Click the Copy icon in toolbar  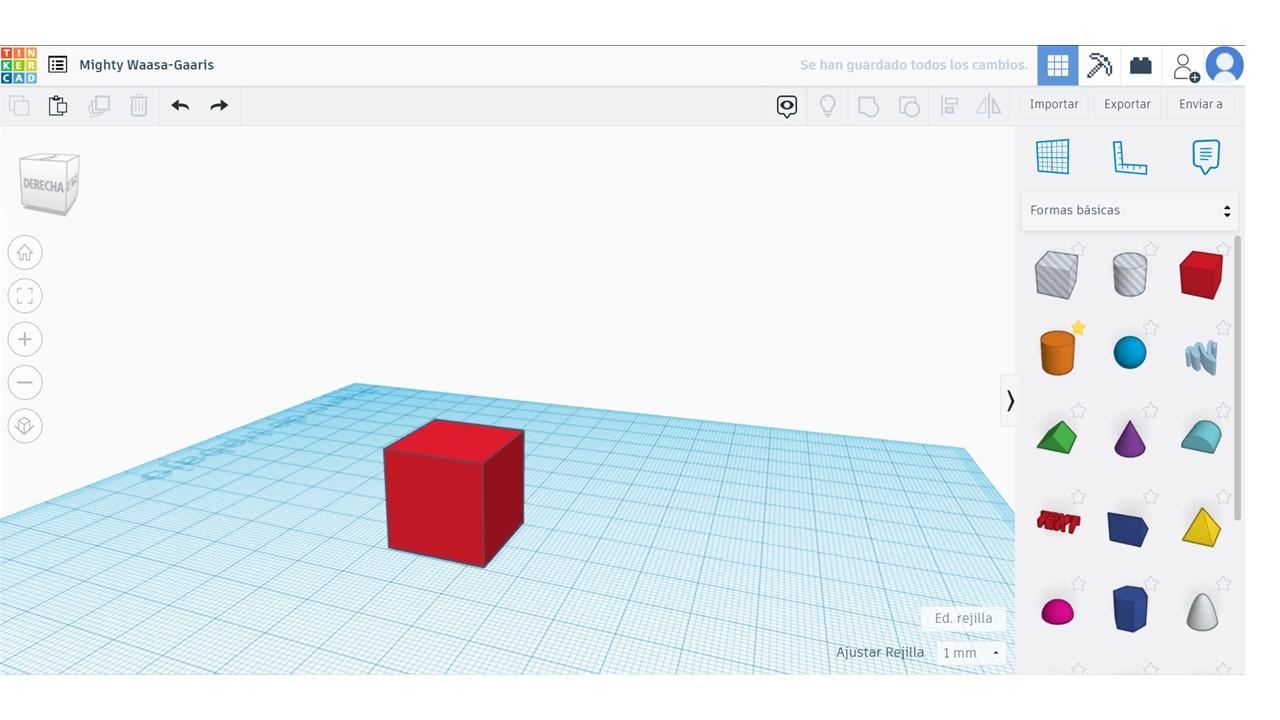(19, 105)
